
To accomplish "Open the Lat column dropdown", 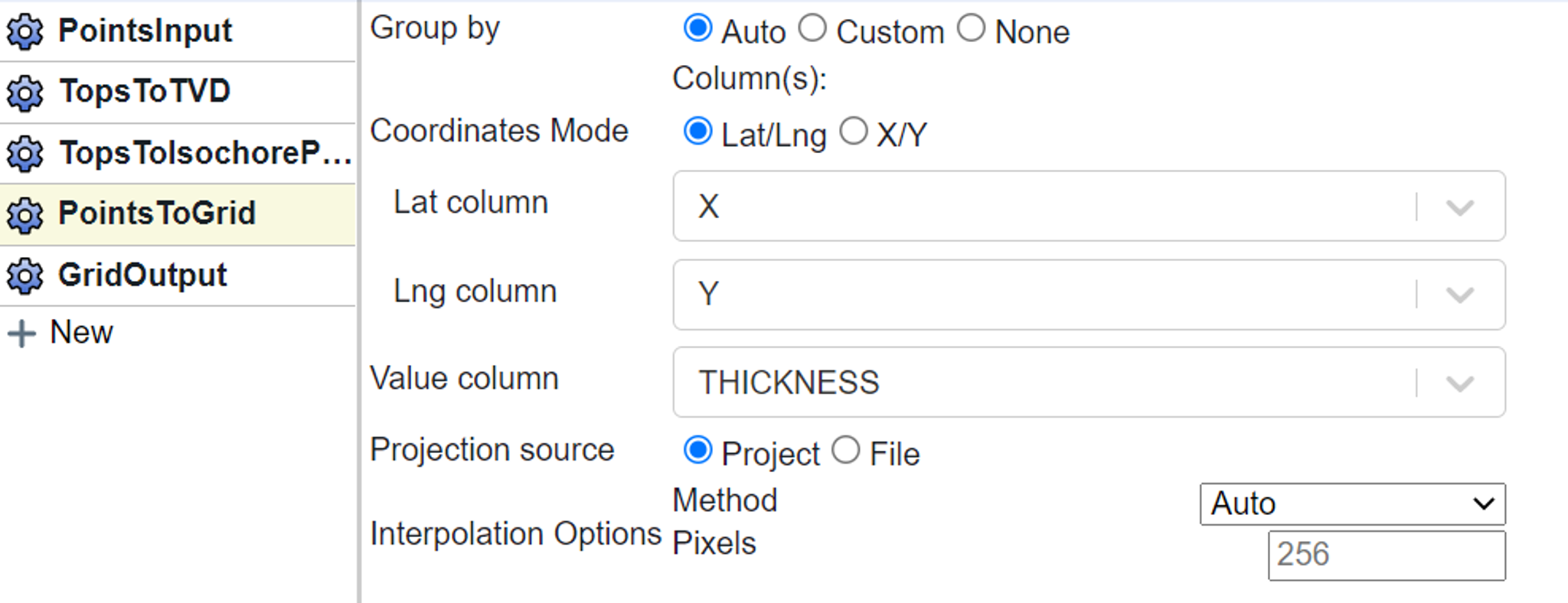I will 1459,207.
